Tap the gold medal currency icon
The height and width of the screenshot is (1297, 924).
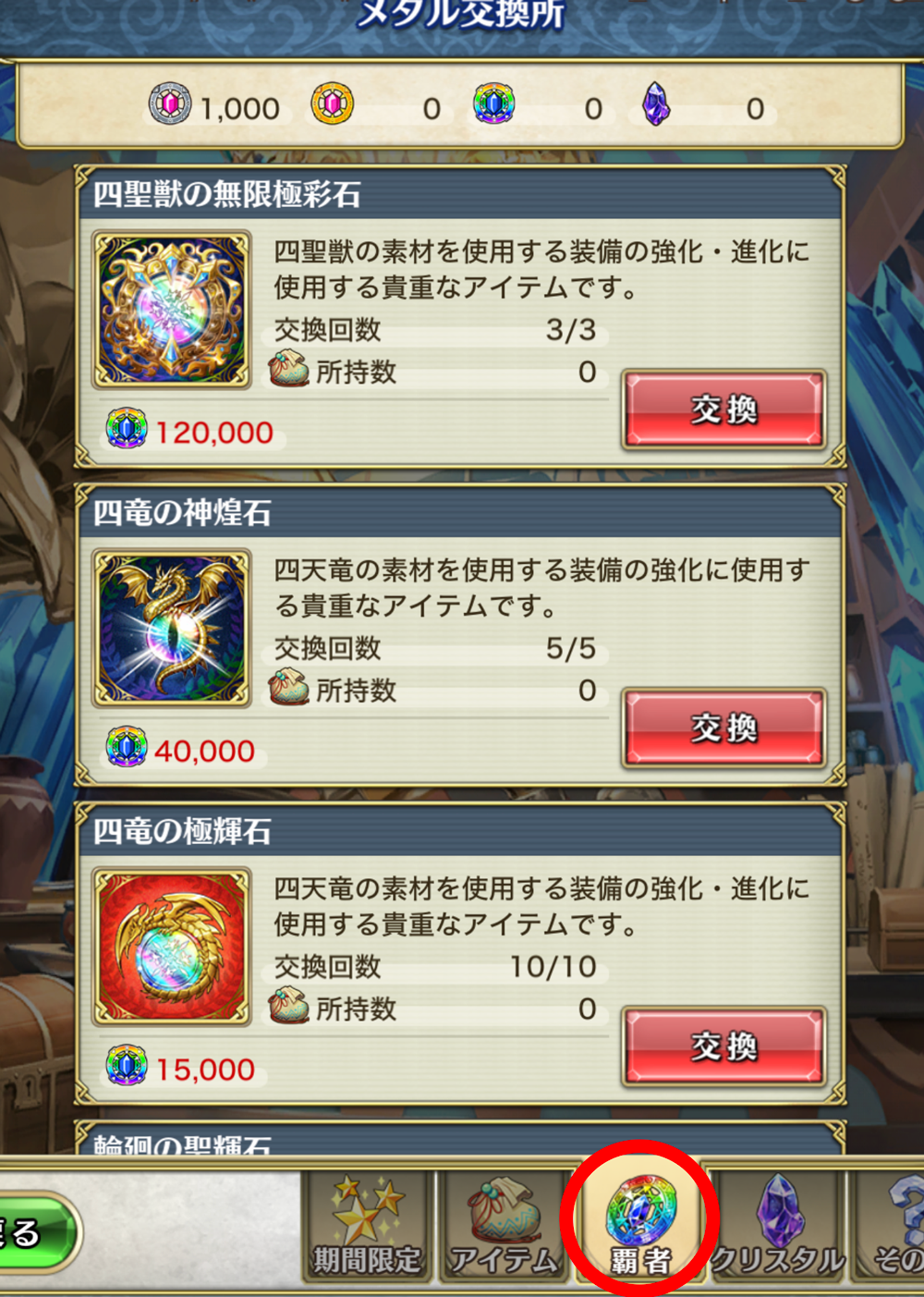pos(333,104)
